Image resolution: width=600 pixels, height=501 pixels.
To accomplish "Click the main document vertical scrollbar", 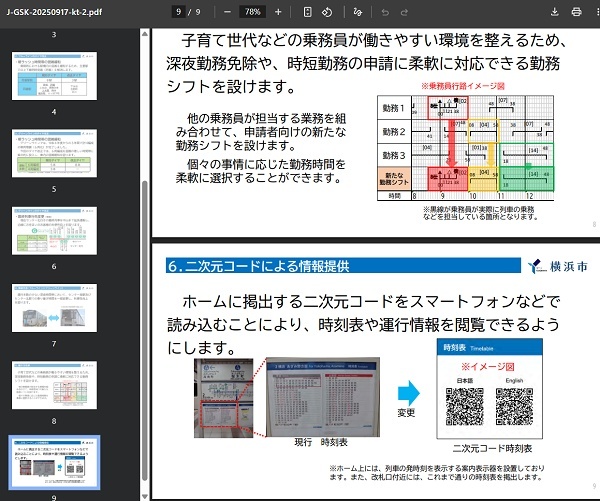I will pyautogui.click(x=596, y=300).
